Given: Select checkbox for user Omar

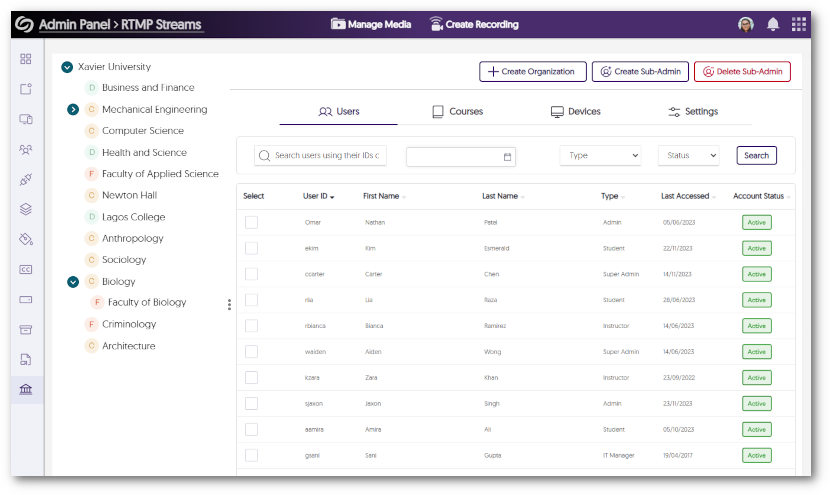Looking at the screenshot, I should coord(251,222).
